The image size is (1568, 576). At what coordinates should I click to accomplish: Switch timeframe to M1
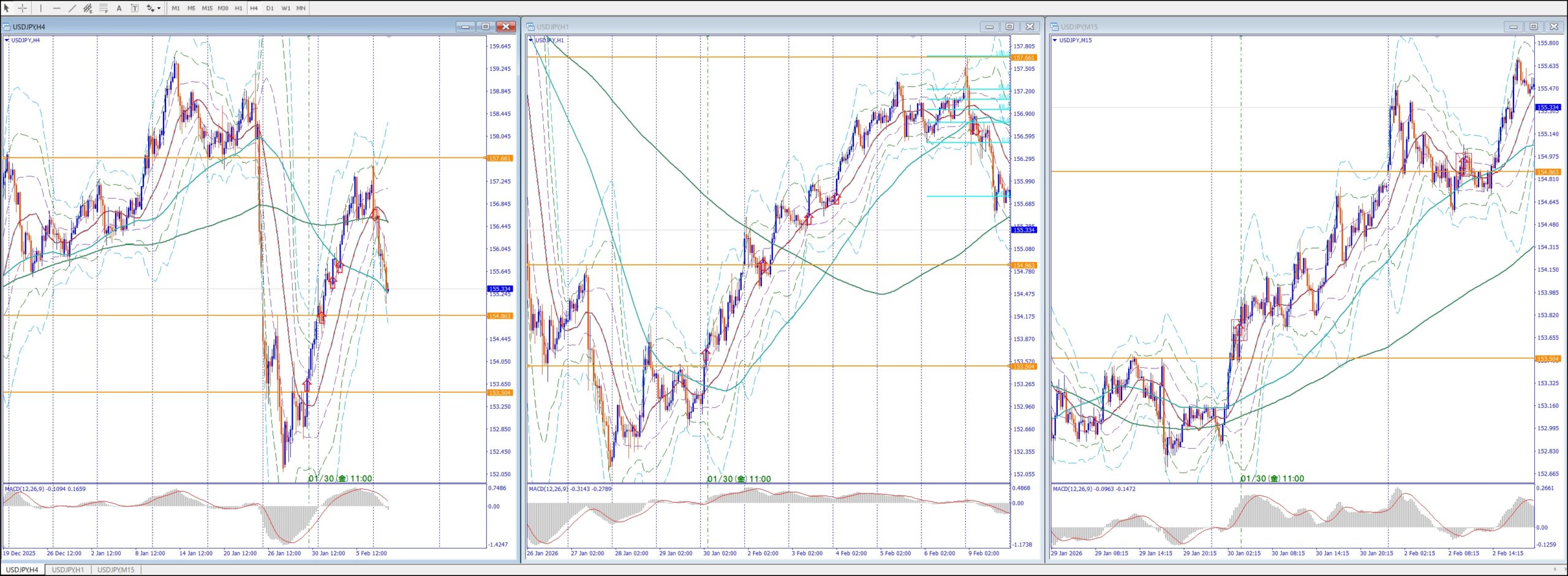(x=176, y=8)
